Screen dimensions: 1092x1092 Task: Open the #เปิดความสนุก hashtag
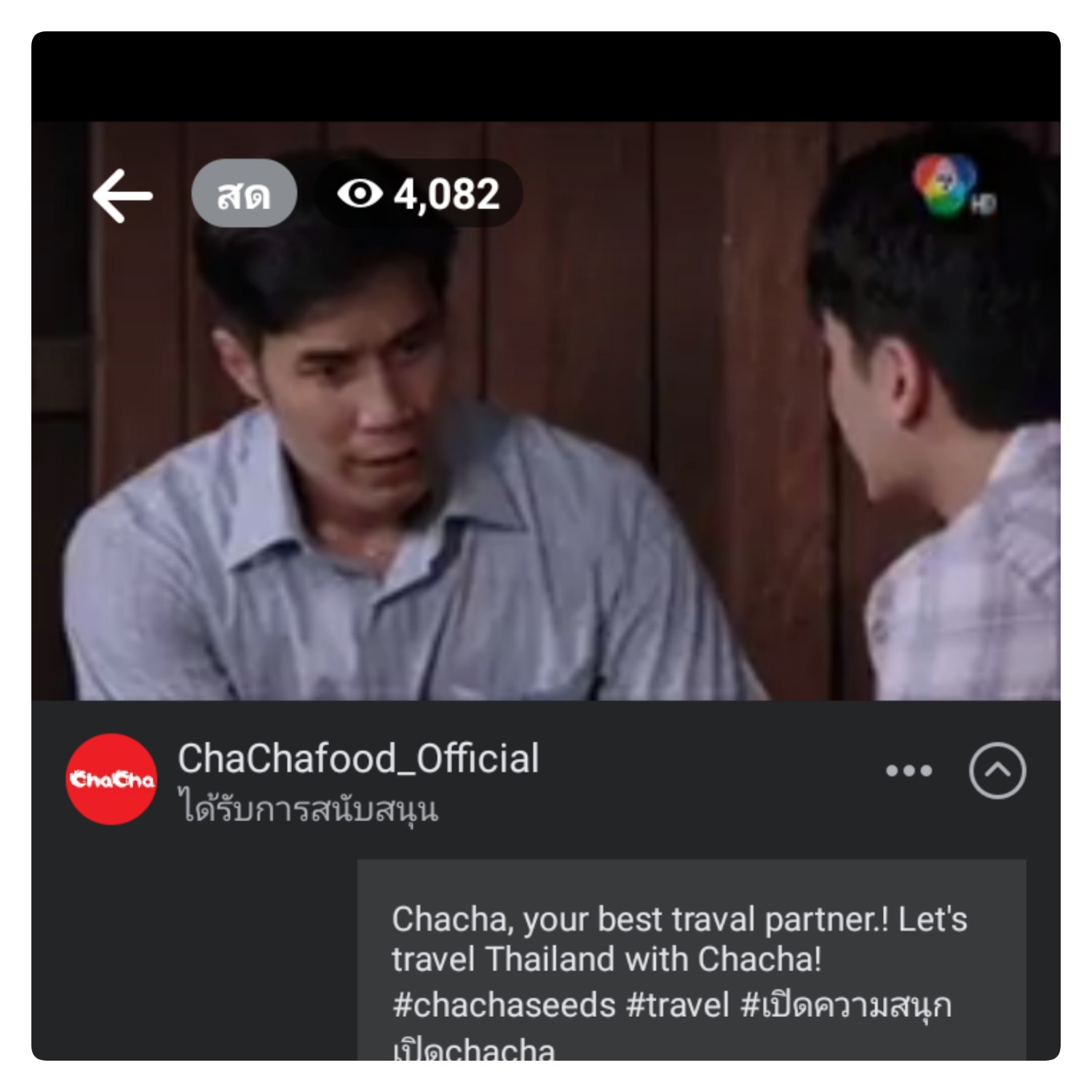(x=846, y=1005)
